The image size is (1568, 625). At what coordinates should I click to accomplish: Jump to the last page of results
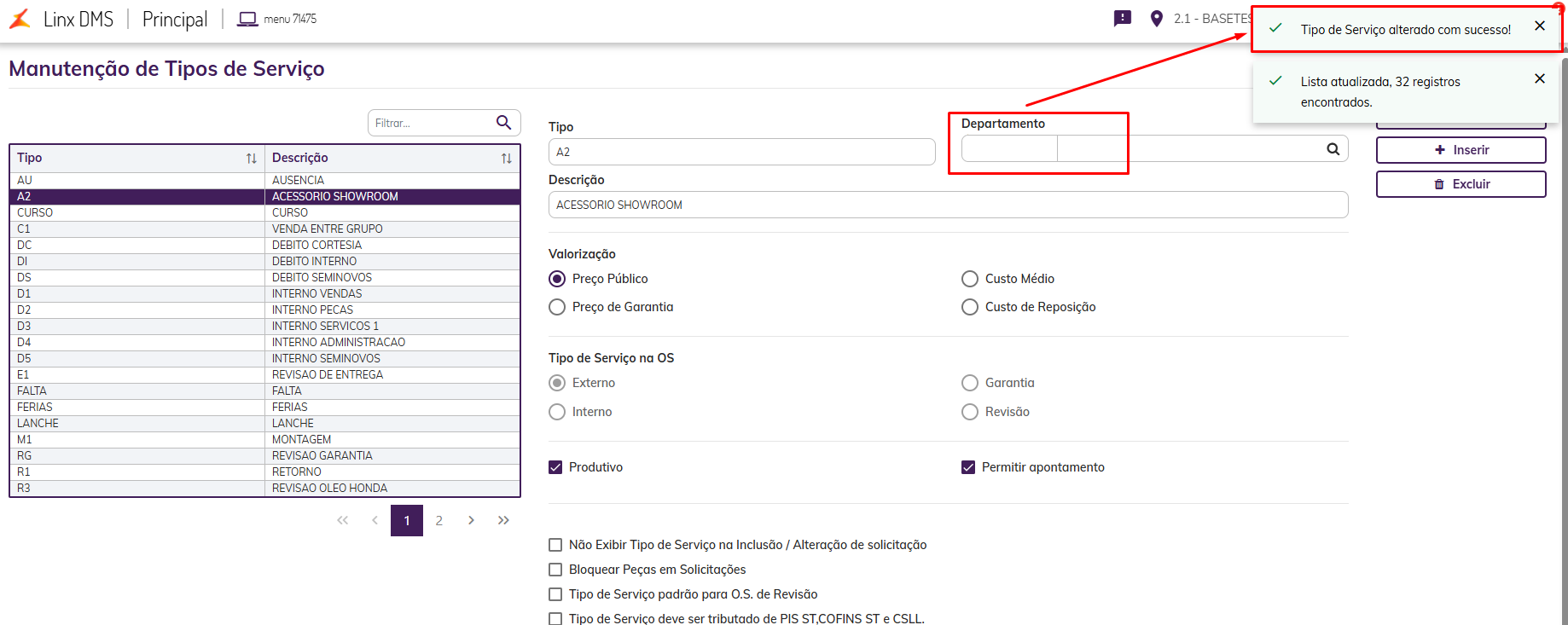coord(503,520)
